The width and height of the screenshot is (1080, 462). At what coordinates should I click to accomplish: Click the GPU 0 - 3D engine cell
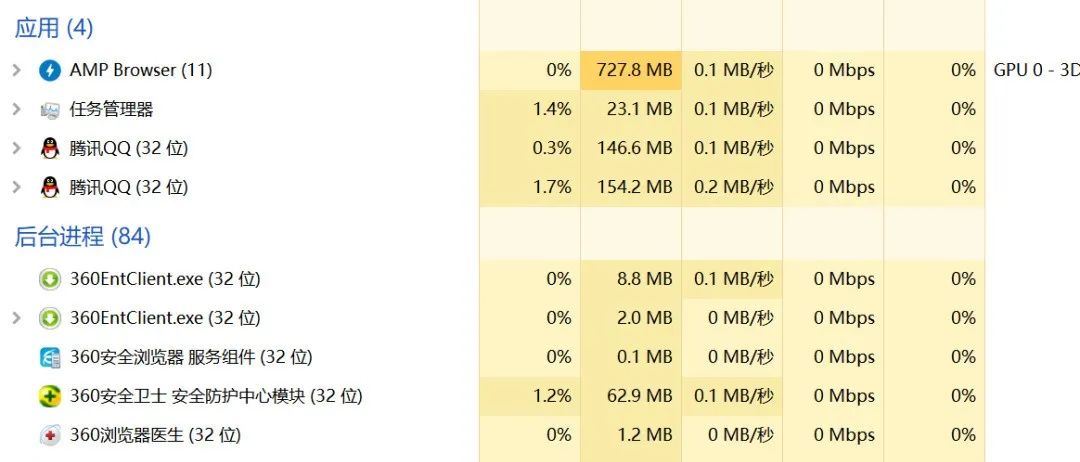pos(1032,70)
